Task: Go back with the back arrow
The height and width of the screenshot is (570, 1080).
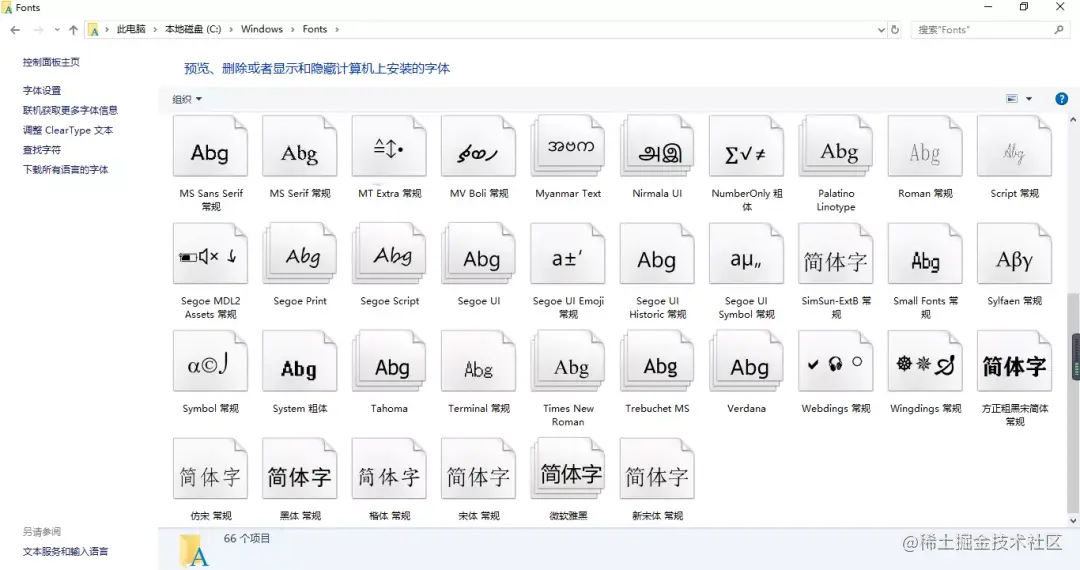Action: 15,30
